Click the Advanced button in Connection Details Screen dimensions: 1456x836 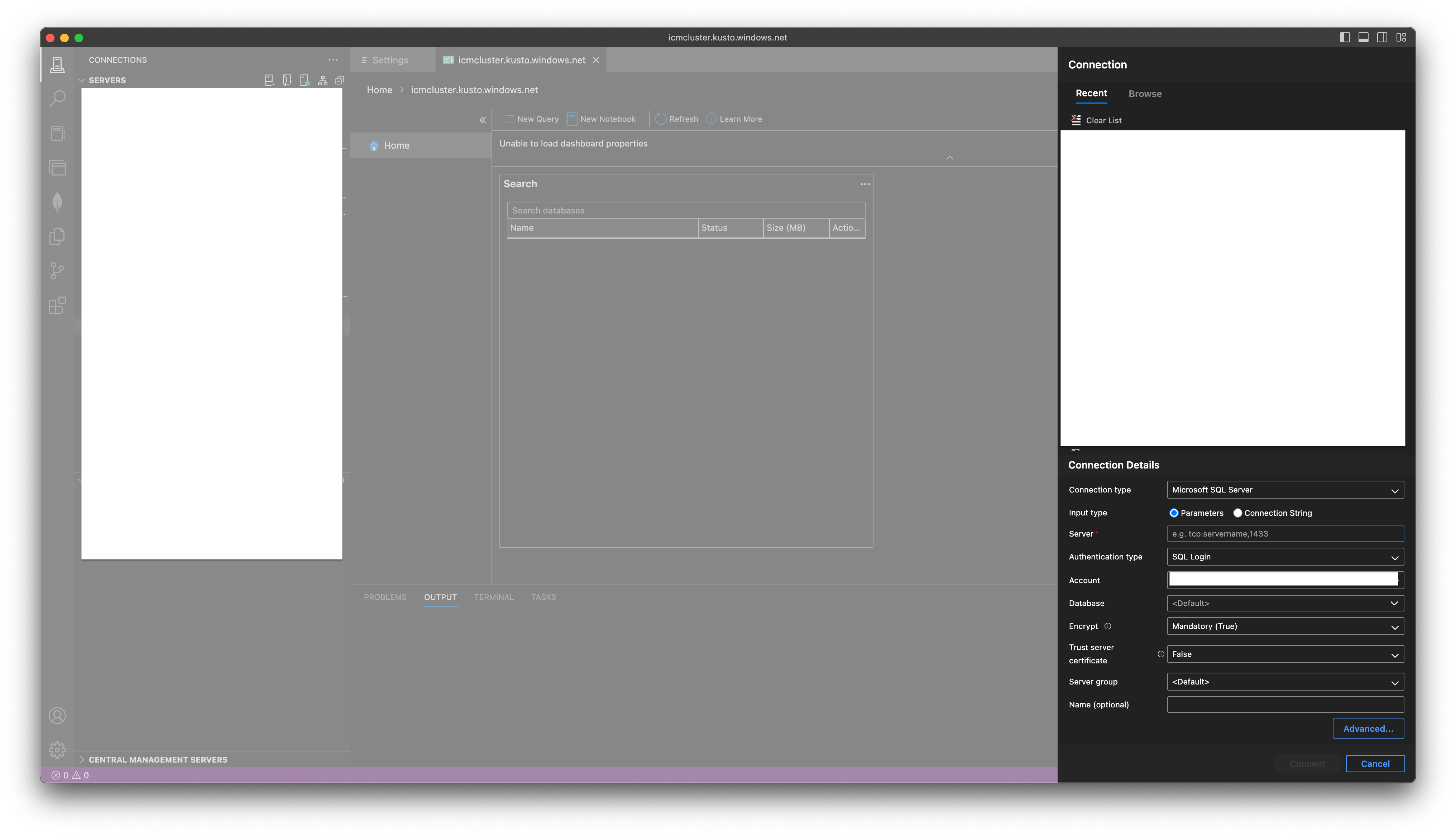[x=1368, y=728]
